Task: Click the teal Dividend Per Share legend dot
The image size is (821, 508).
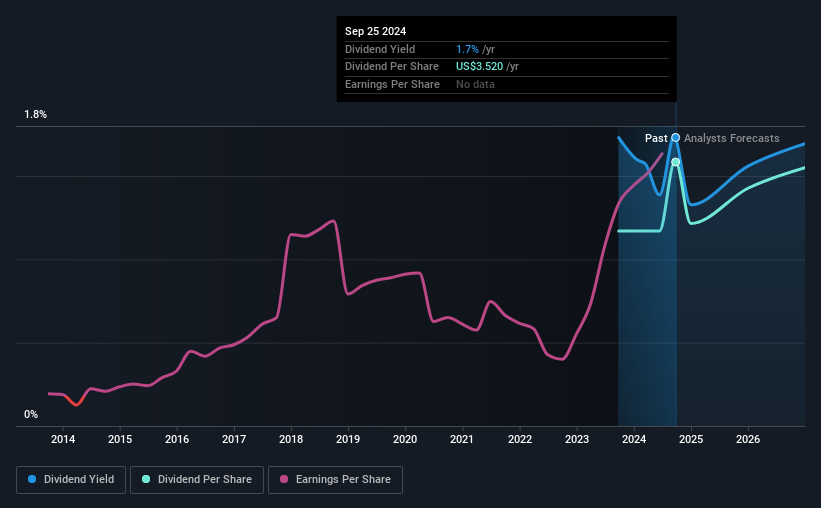Action: coord(146,479)
